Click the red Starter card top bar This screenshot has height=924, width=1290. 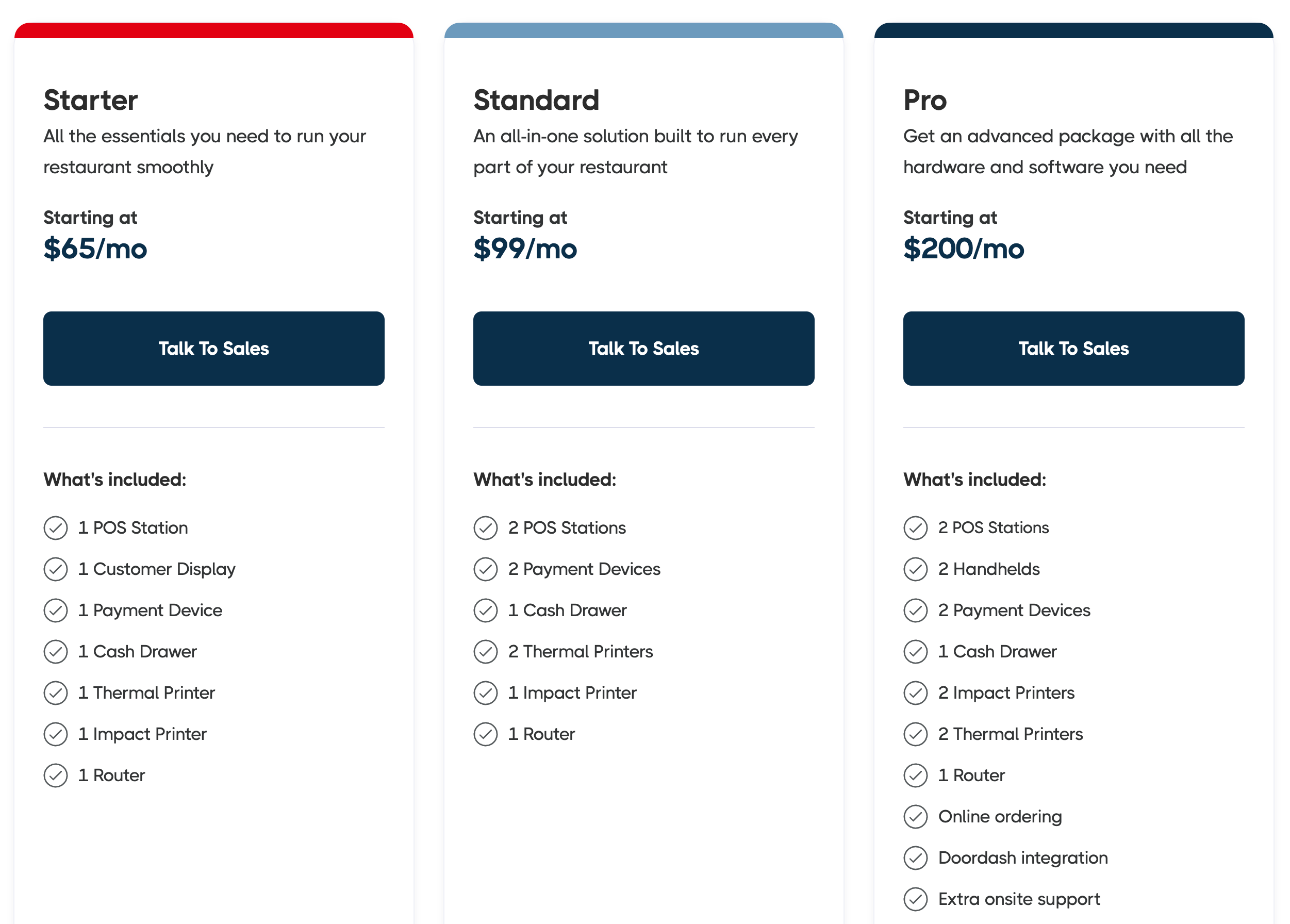pos(213,31)
